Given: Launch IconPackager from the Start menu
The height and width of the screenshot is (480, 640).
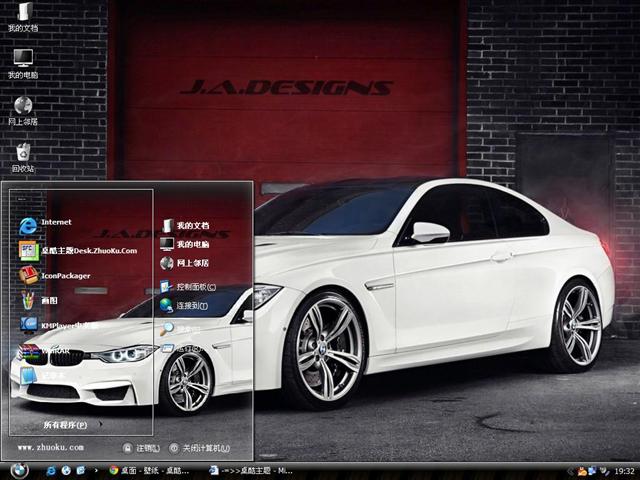Looking at the screenshot, I should (x=66, y=275).
